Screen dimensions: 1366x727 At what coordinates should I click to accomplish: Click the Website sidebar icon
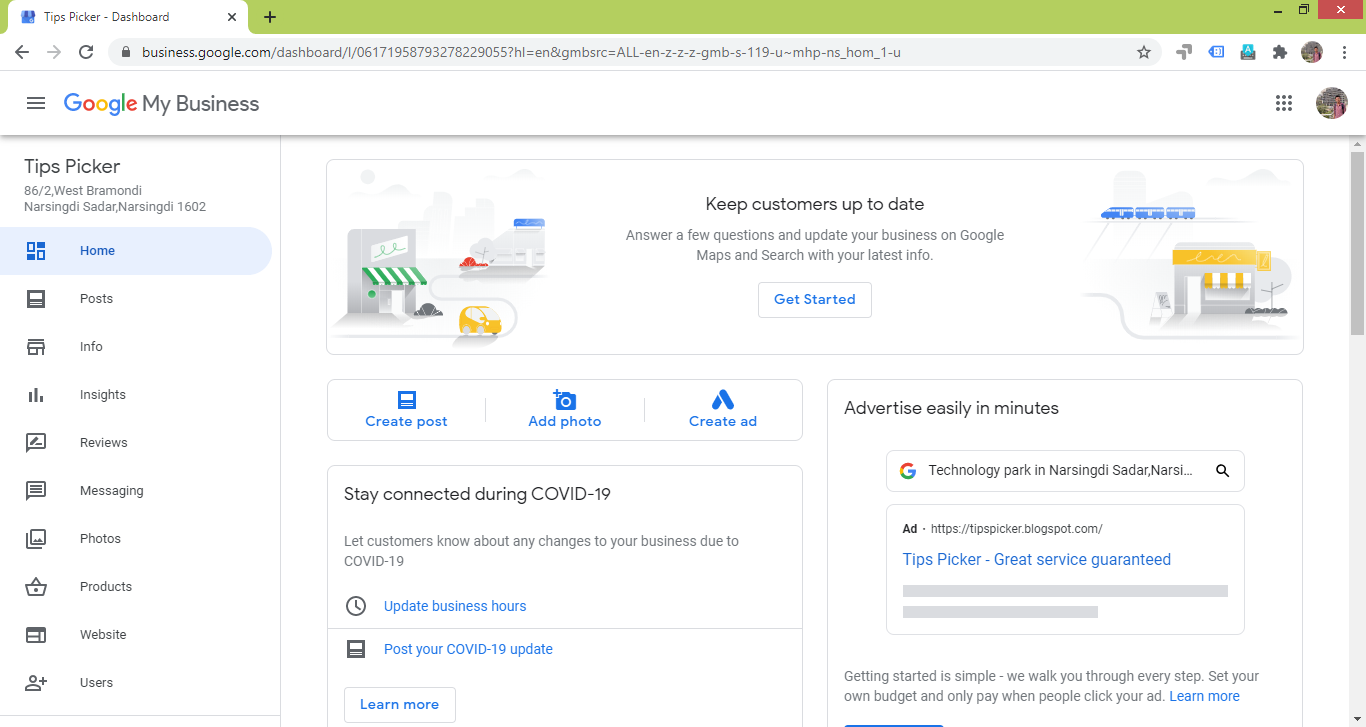(x=36, y=635)
